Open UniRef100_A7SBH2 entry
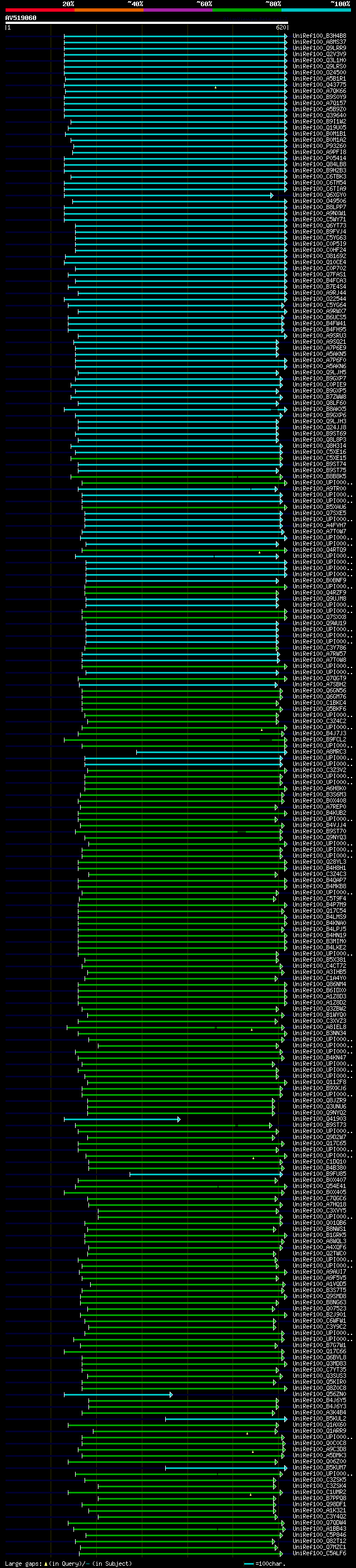This screenshot has height=1568, width=356. [319, 684]
